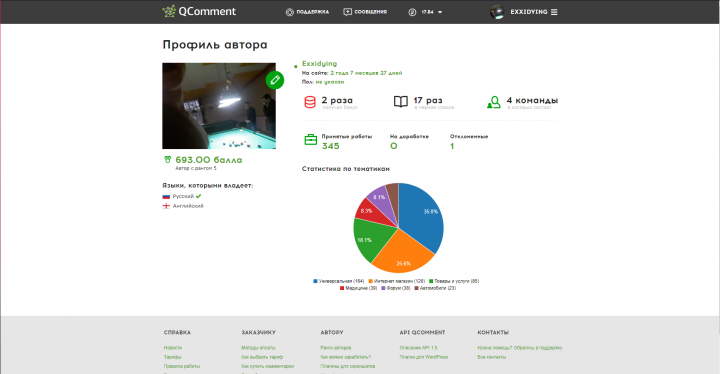720x374 pixels.
Task: Click the '2 раза' bonus count
Action: pos(337,100)
